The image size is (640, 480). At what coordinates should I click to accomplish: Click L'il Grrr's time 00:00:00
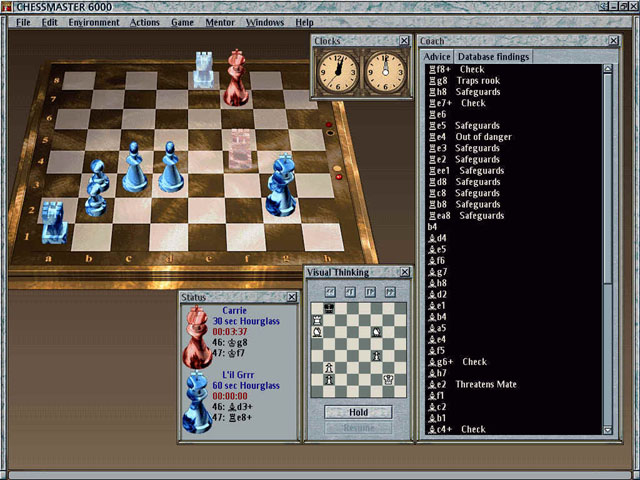[x=230, y=396]
